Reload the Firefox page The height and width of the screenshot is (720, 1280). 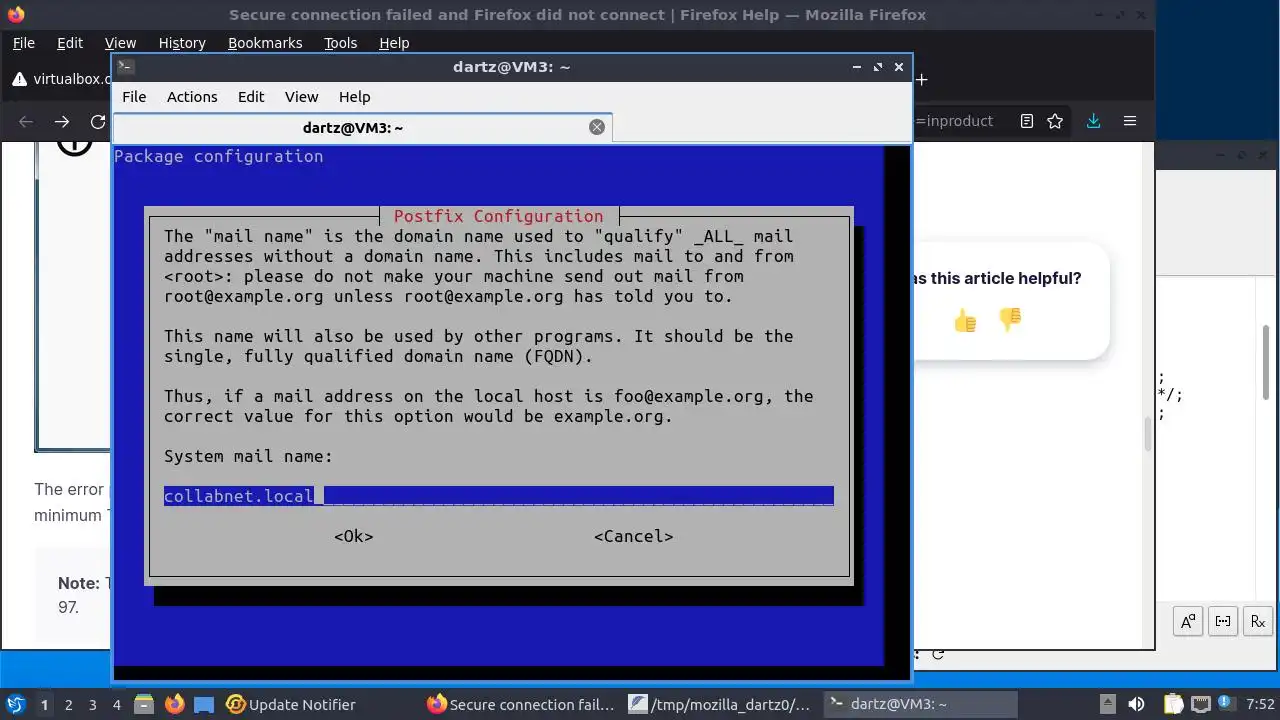pos(98,121)
